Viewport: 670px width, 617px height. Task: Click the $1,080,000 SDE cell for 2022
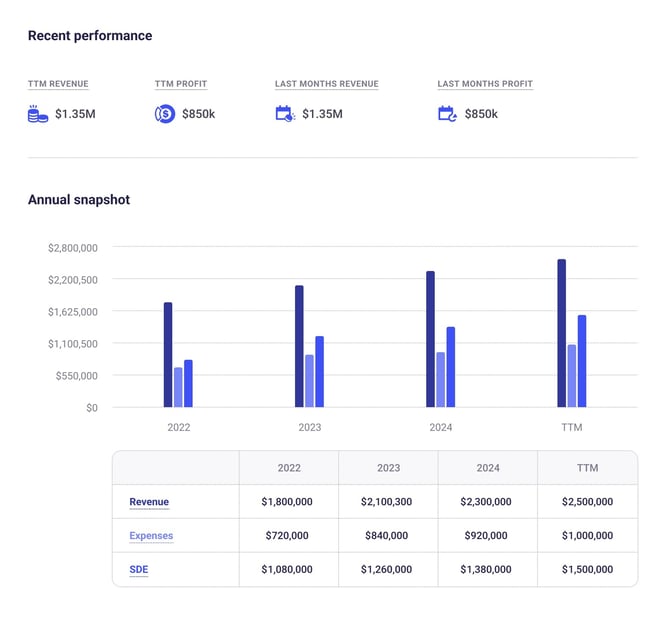(x=288, y=569)
